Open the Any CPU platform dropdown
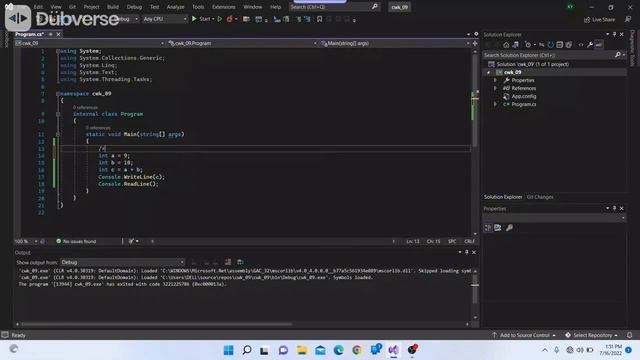Viewport: 640px width, 360px height. tap(165, 19)
